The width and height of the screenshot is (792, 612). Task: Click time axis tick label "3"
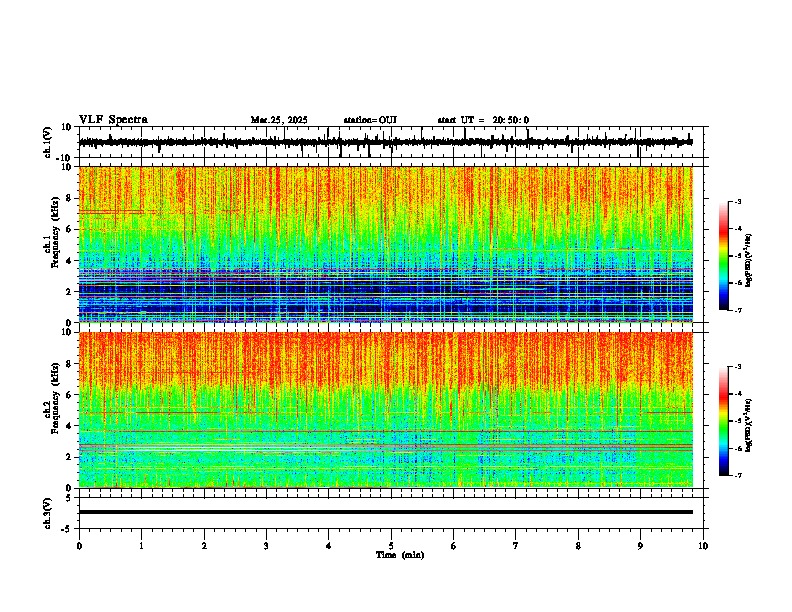(266, 546)
